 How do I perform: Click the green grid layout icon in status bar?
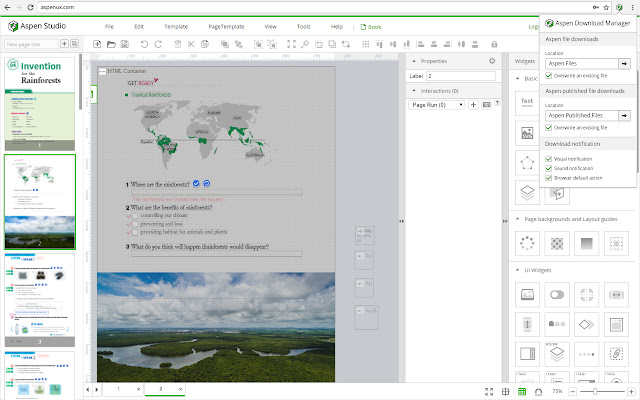(x=522, y=391)
